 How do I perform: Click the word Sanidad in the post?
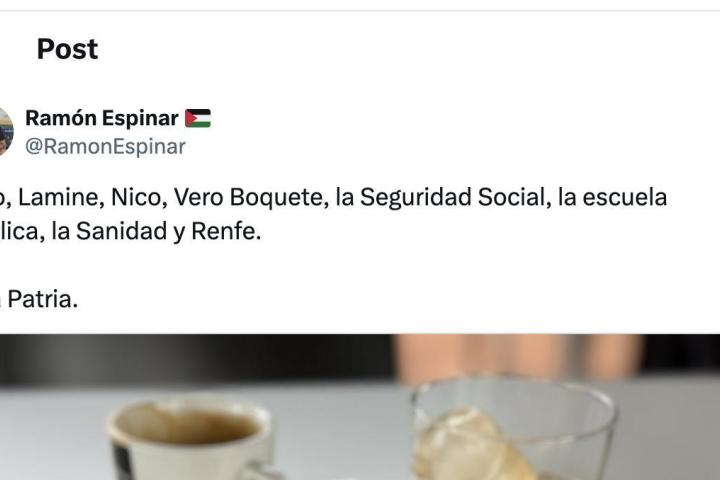click(121, 231)
